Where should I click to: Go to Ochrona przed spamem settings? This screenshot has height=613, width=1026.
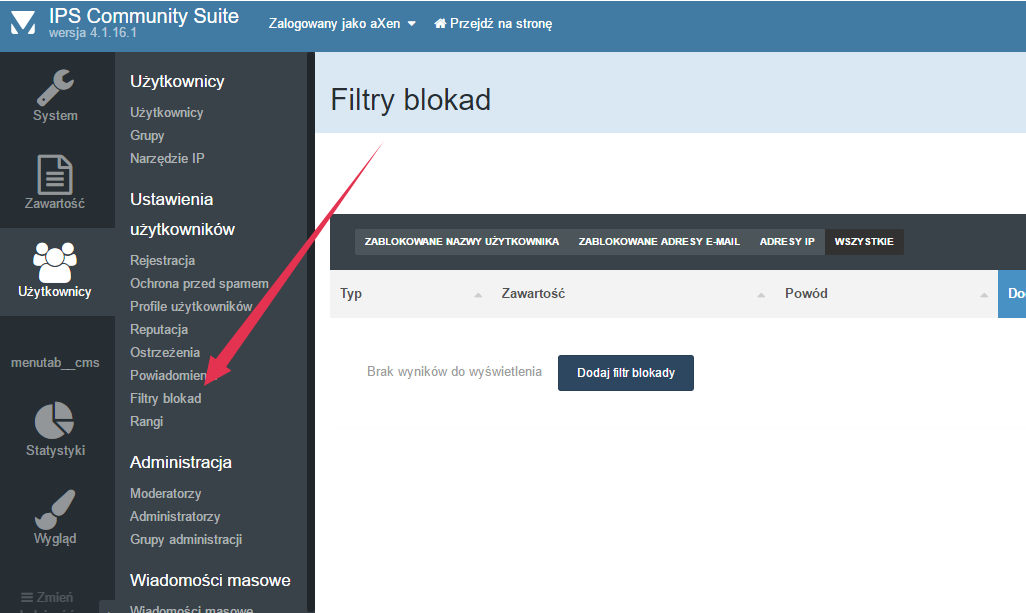(199, 284)
